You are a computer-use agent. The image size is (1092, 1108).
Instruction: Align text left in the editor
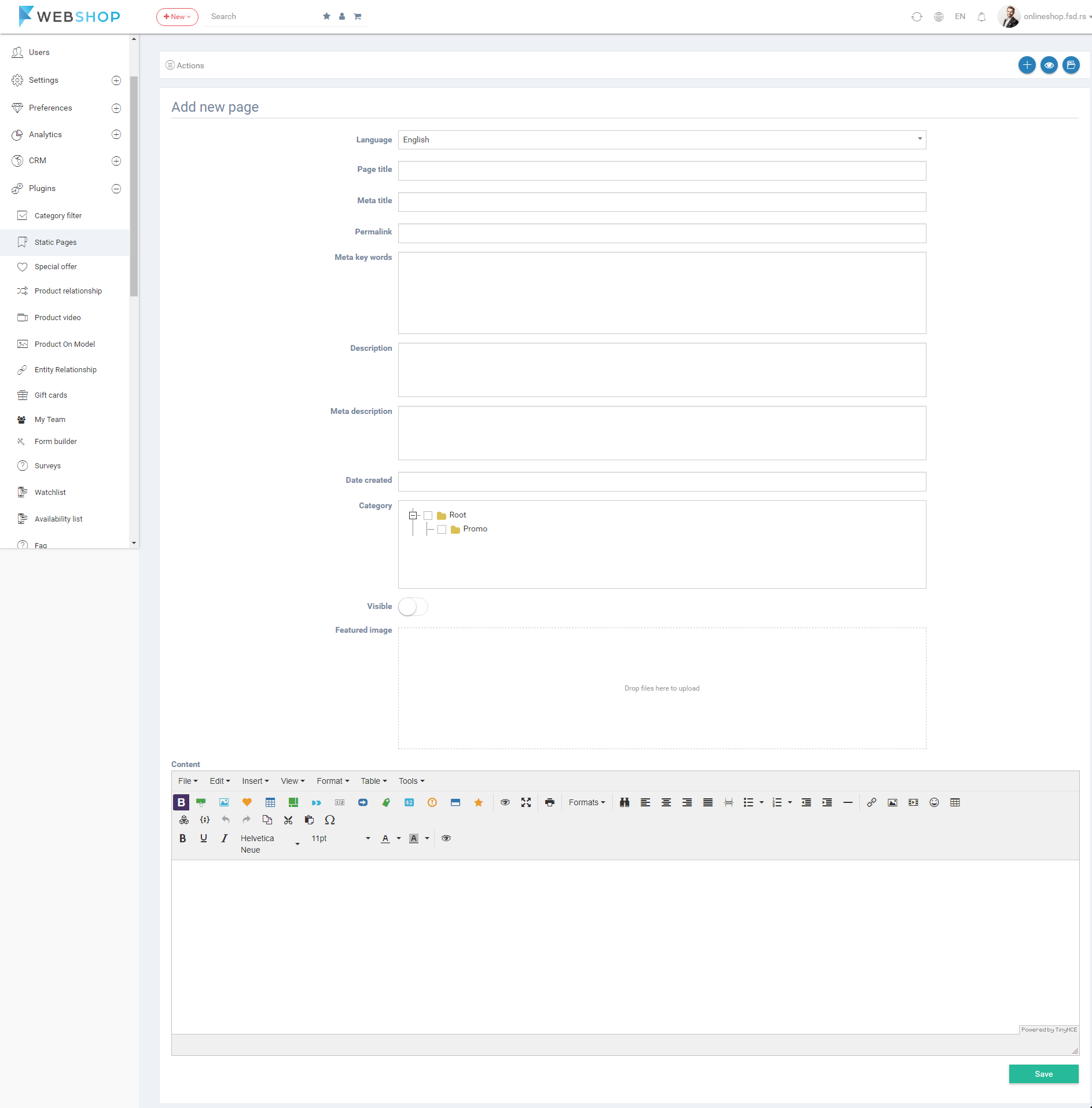[645, 802]
